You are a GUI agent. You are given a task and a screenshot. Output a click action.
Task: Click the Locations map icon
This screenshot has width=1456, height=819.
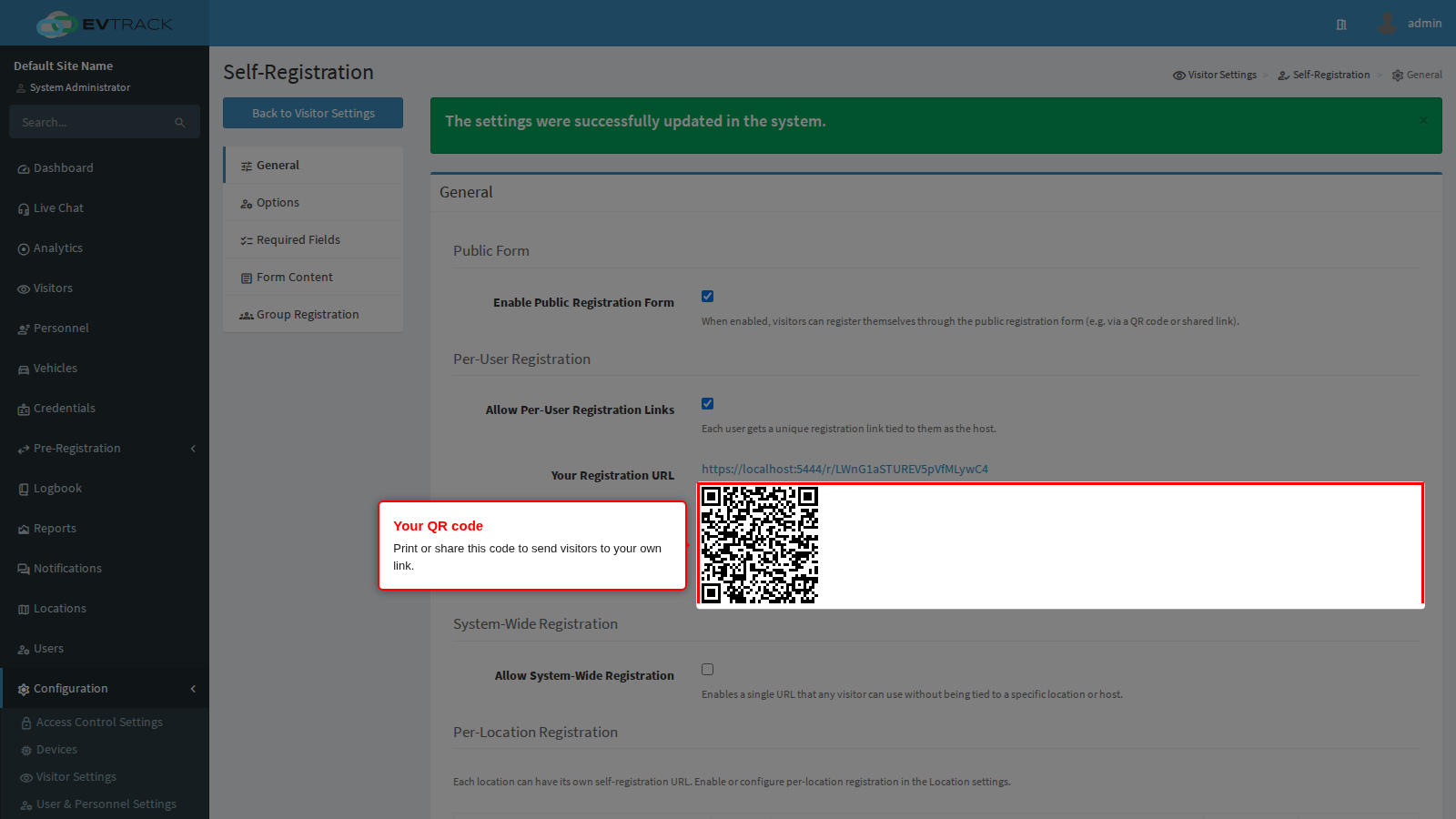coord(24,610)
